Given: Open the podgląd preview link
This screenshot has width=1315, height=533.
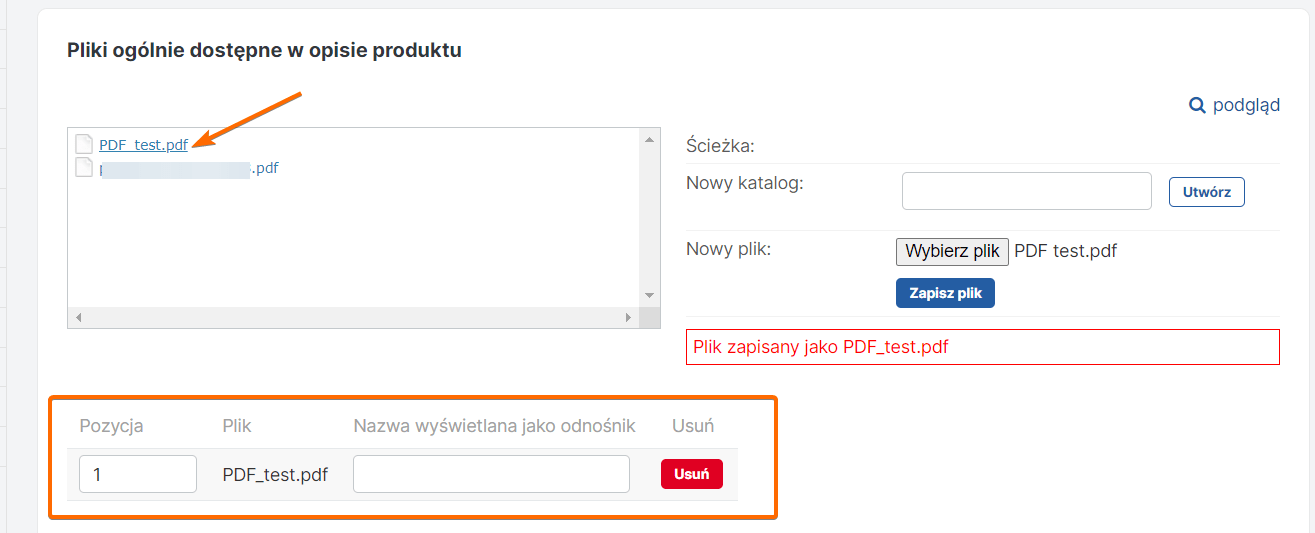Looking at the screenshot, I should pyautogui.click(x=1246, y=105).
